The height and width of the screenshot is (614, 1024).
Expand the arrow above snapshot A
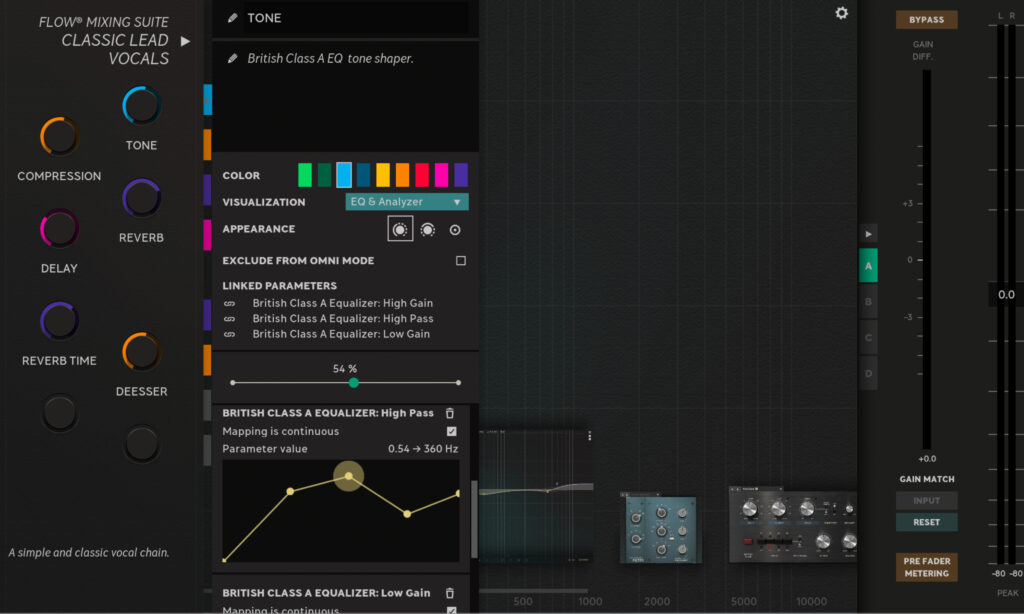pyautogui.click(x=868, y=234)
